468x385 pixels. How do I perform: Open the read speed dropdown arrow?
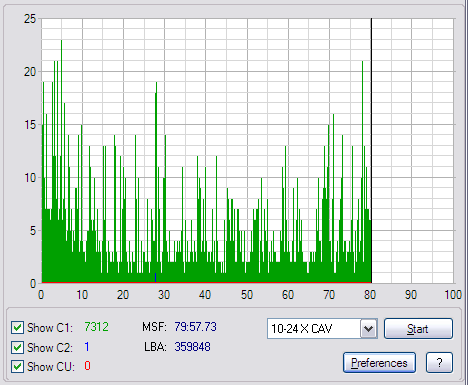[x=368, y=329]
